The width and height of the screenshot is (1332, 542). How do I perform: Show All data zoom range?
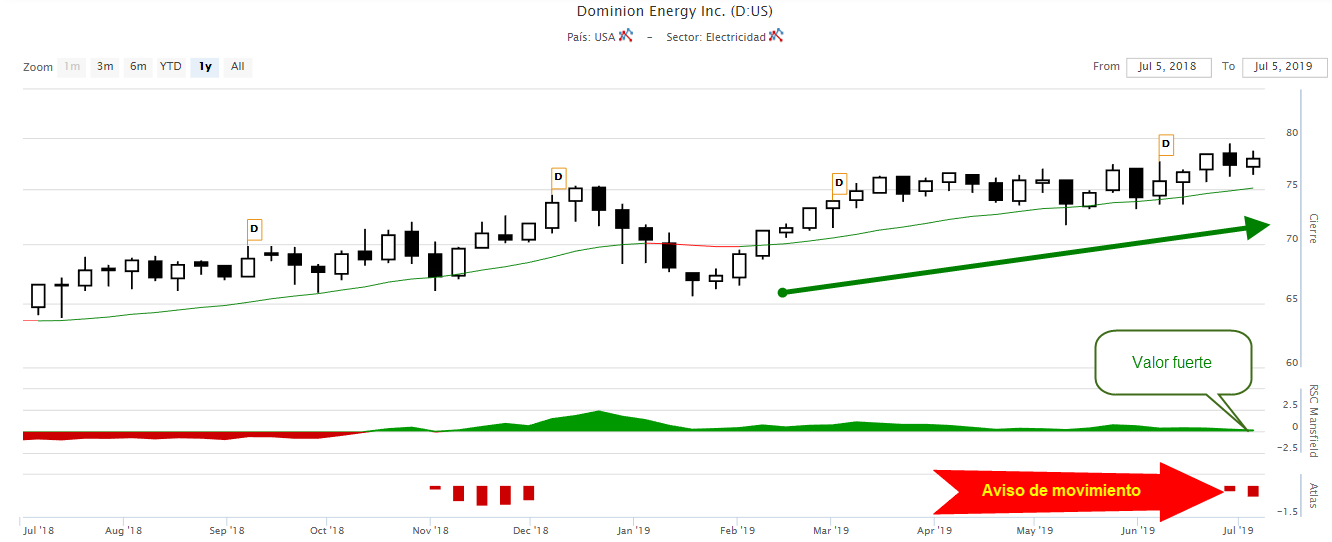click(x=238, y=67)
